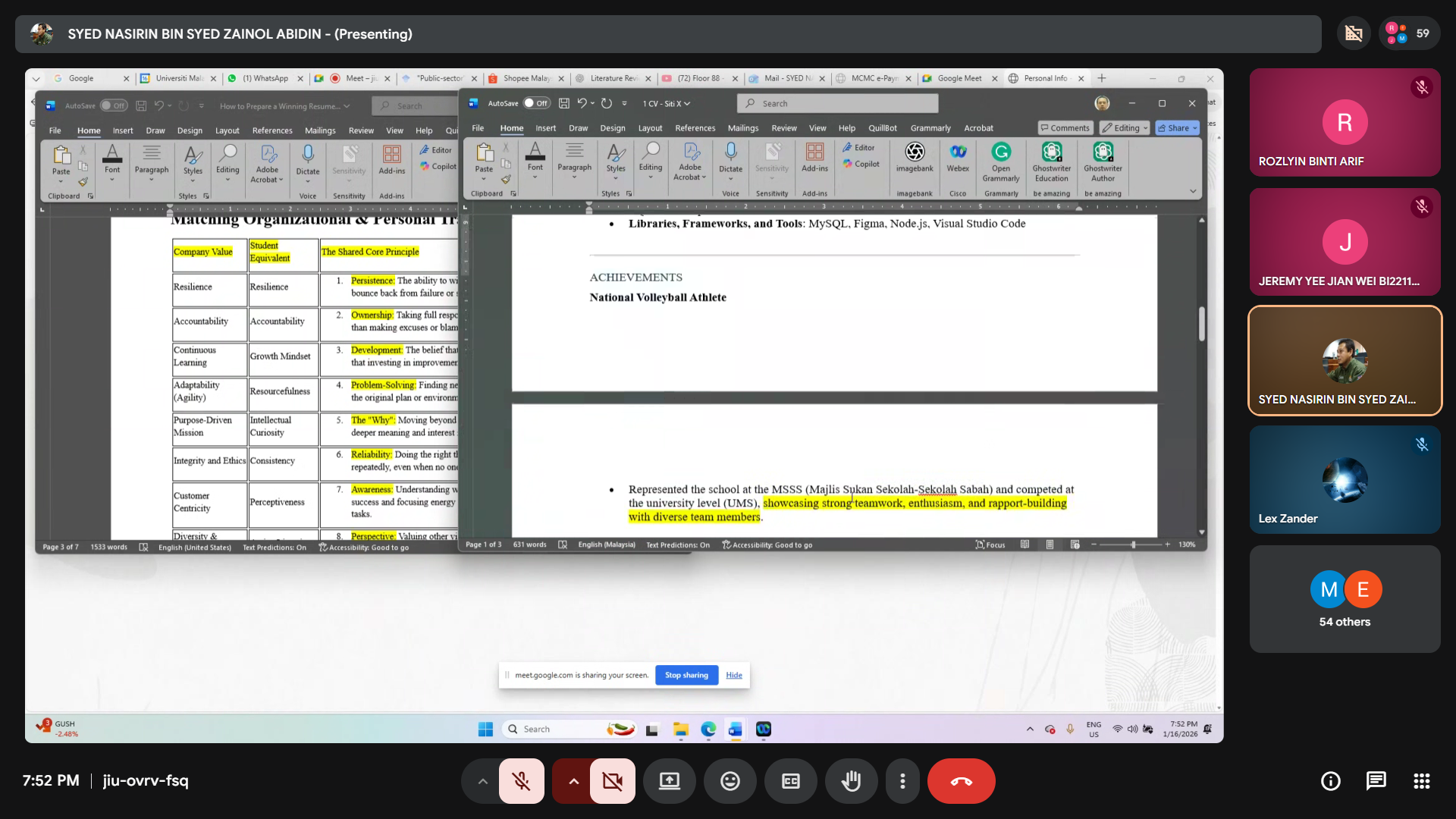Open Meet activities grid icon
The image size is (1456, 819).
click(1421, 781)
